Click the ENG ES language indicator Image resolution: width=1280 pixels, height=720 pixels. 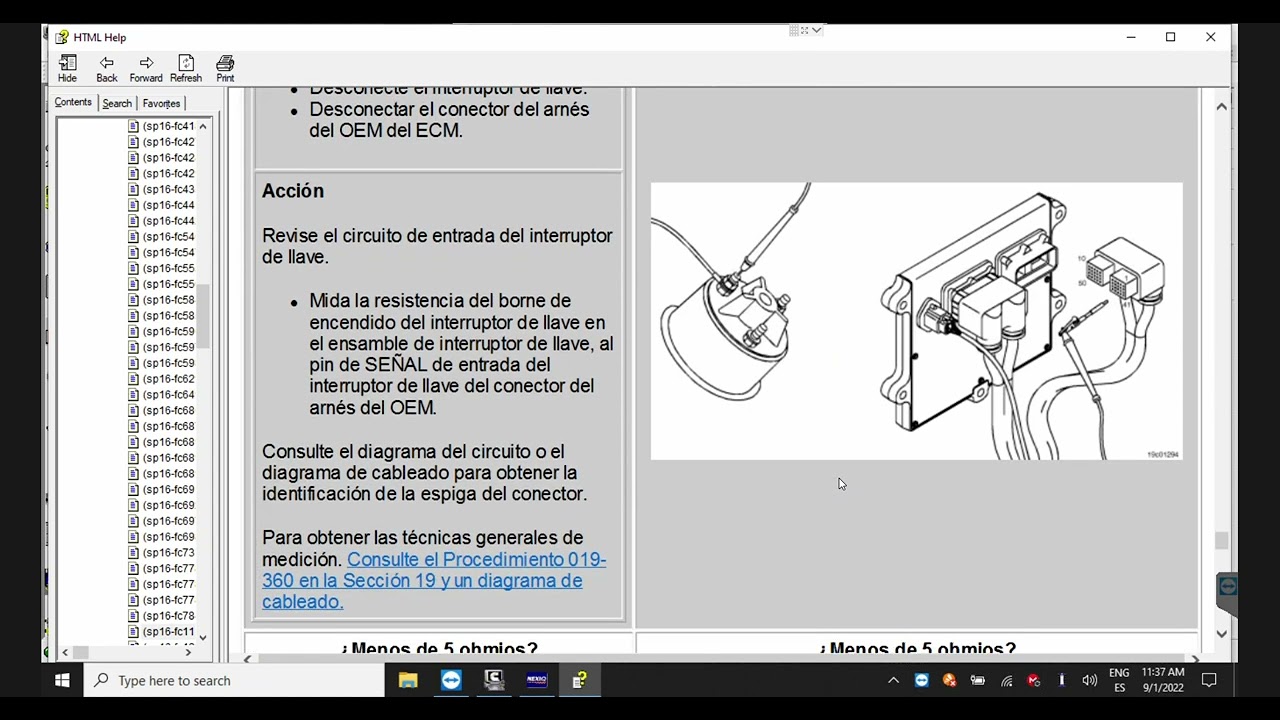[x=1119, y=680]
